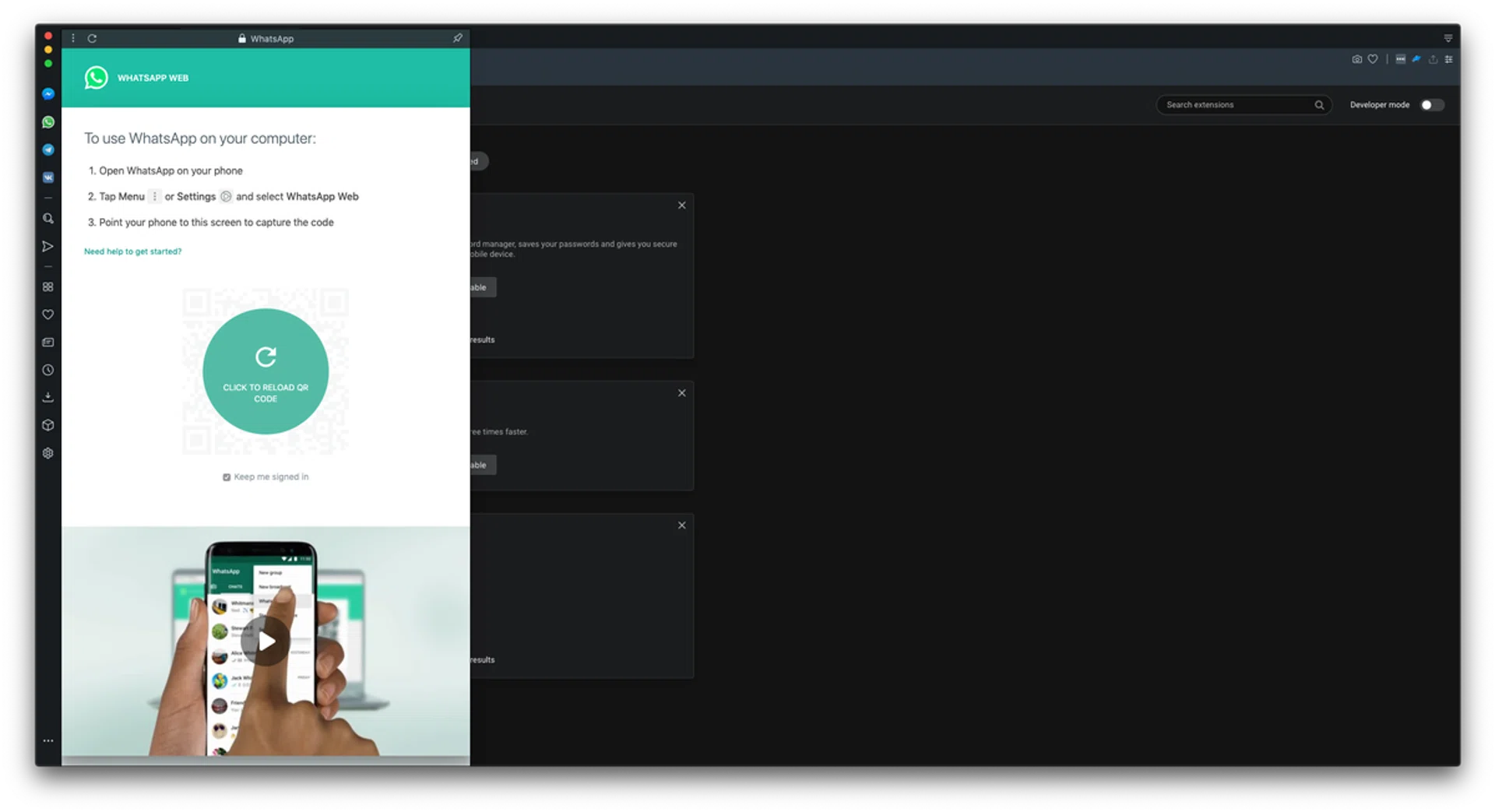Open the Easy Setup menu icon
This screenshot has width=1495, height=812.
pos(1448,59)
